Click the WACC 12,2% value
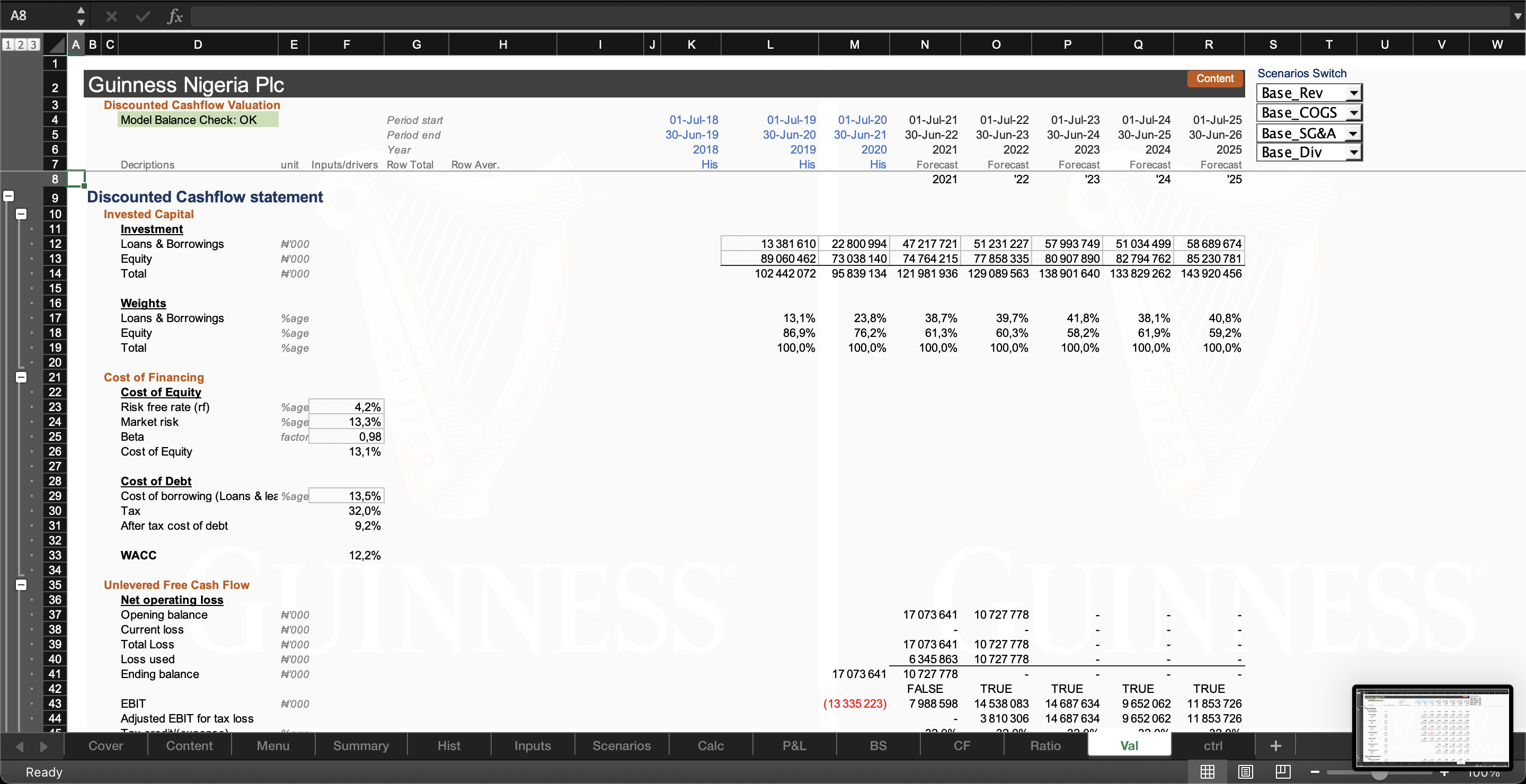The width and height of the screenshot is (1526, 784). (x=365, y=555)
